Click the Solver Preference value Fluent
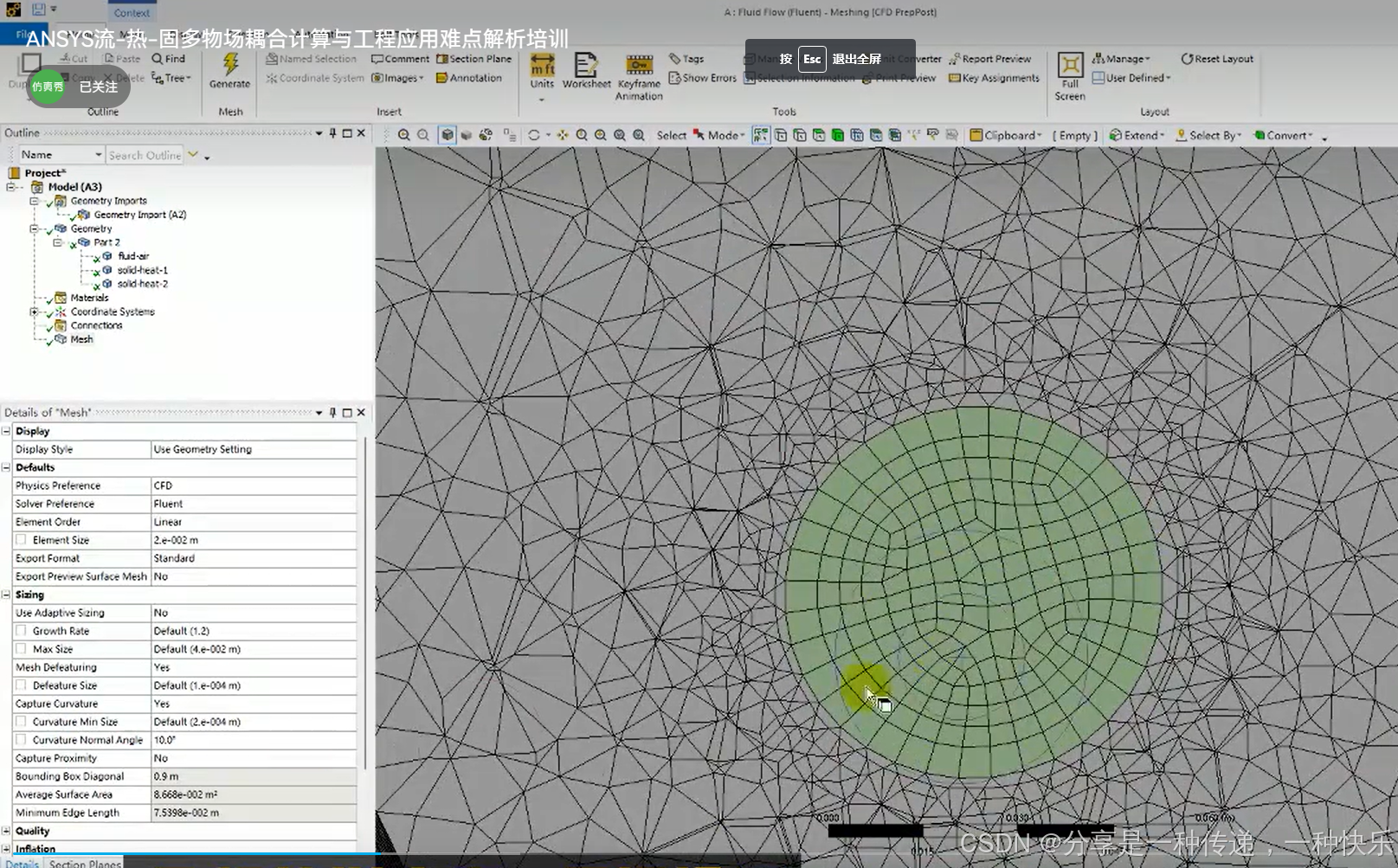The height and width of the screenshot is (868, 1398). pos(254,504)
